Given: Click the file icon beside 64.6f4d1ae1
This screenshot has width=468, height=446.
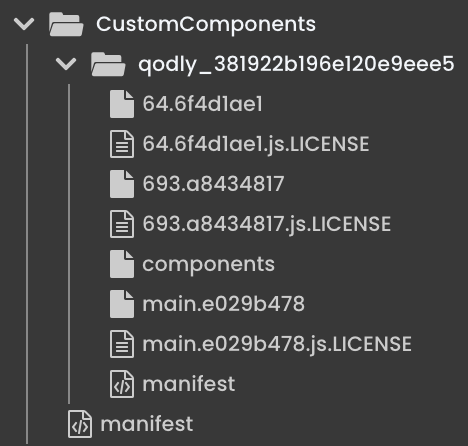Looking at the screenshot, I should 122,104.
